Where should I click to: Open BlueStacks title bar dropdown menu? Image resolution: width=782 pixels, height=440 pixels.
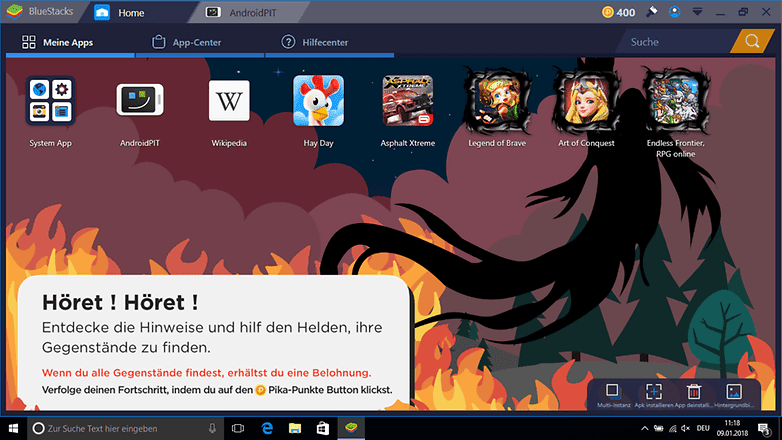click(697, 11)
